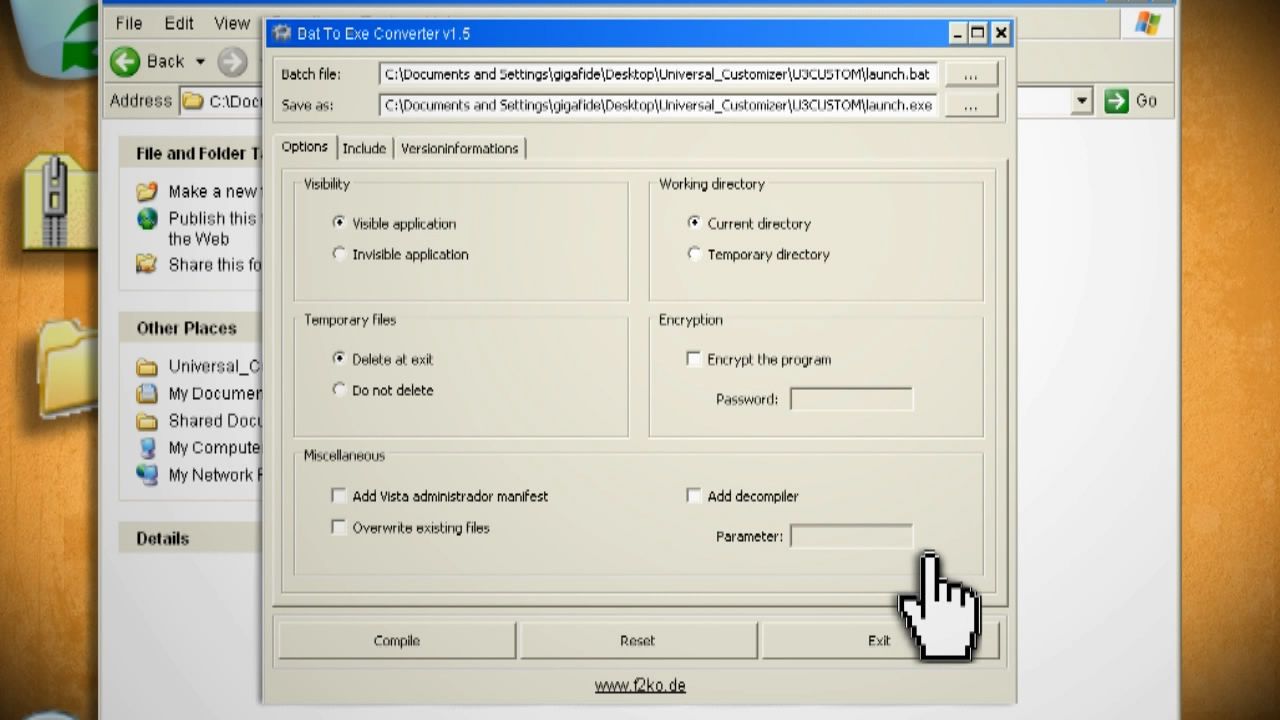The width and height of the screenshot is (1280, 720).
Task: Open the www.f2ko.de link
Action: pos(640,685)
